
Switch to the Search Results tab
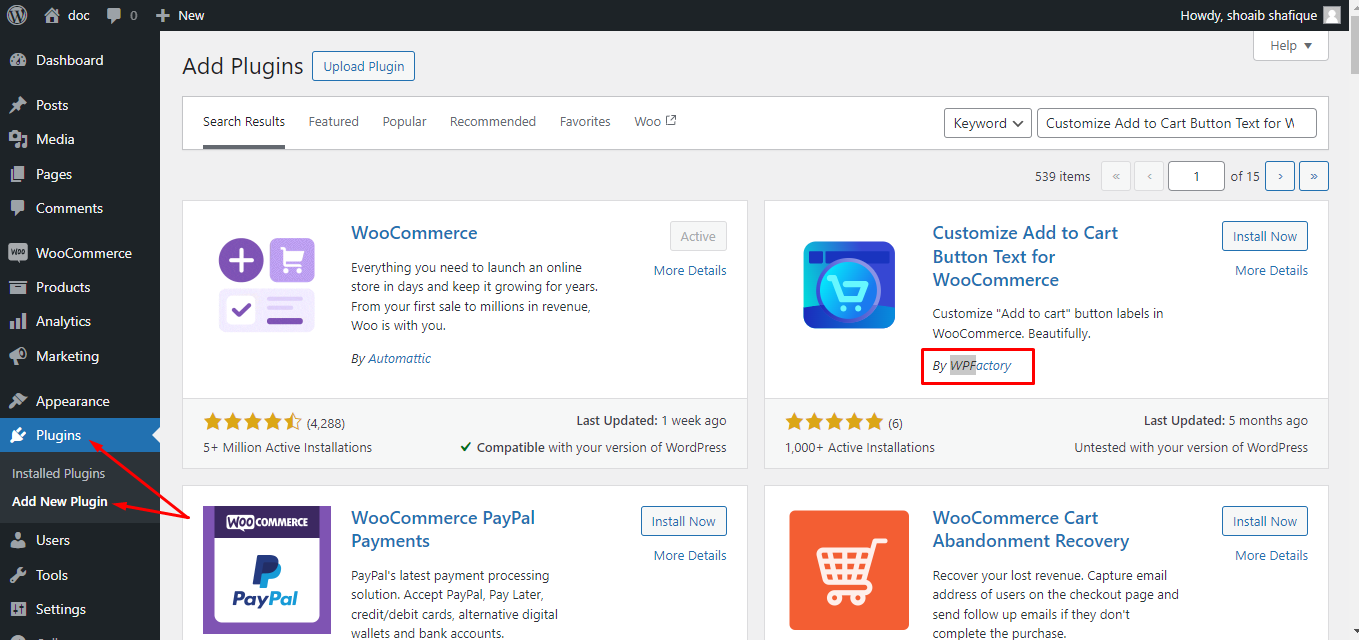[244, 122]
